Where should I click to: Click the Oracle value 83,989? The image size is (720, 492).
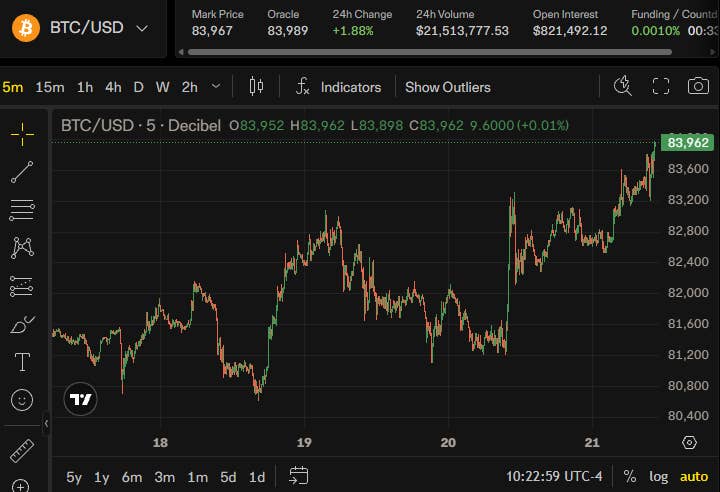287,31
